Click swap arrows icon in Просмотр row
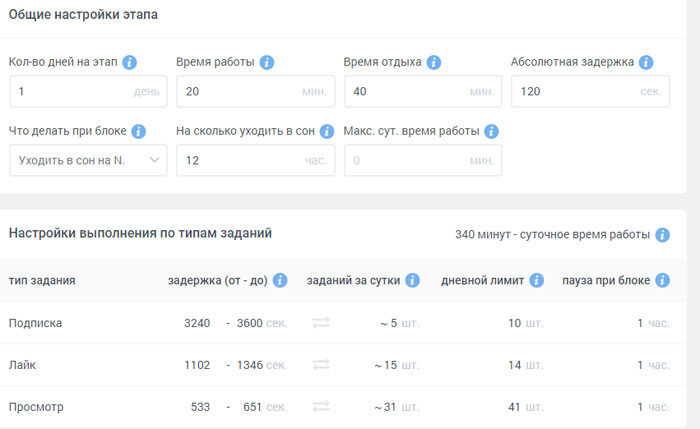 (x=321, y=406)
